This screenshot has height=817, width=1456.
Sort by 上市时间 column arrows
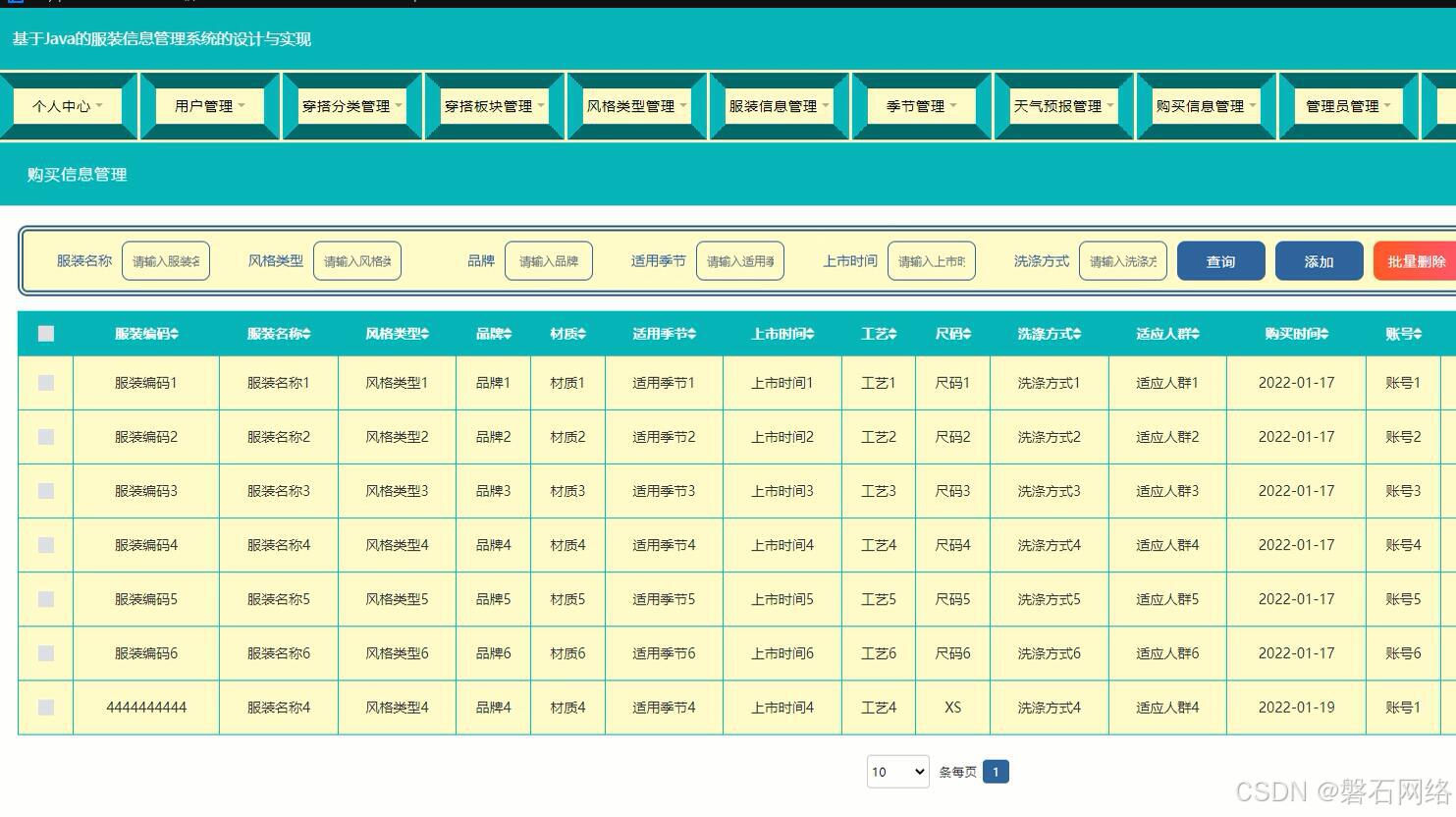pos(811,334)
